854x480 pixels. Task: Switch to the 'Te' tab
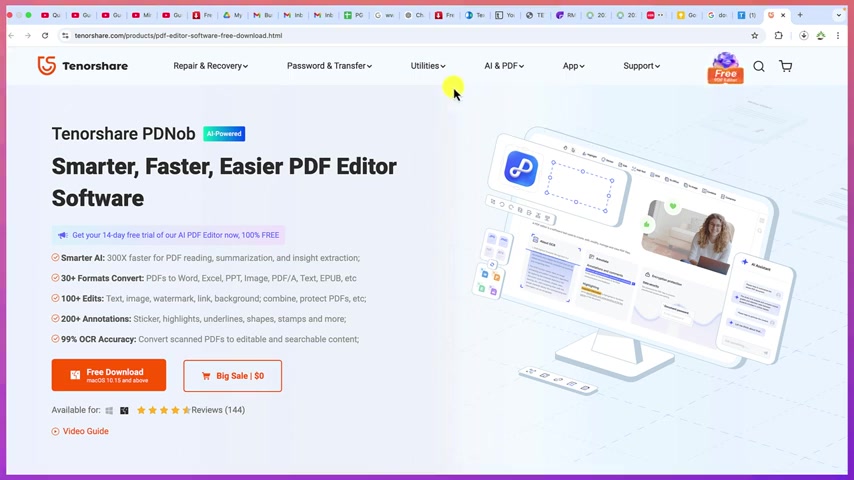coord(474,15)
